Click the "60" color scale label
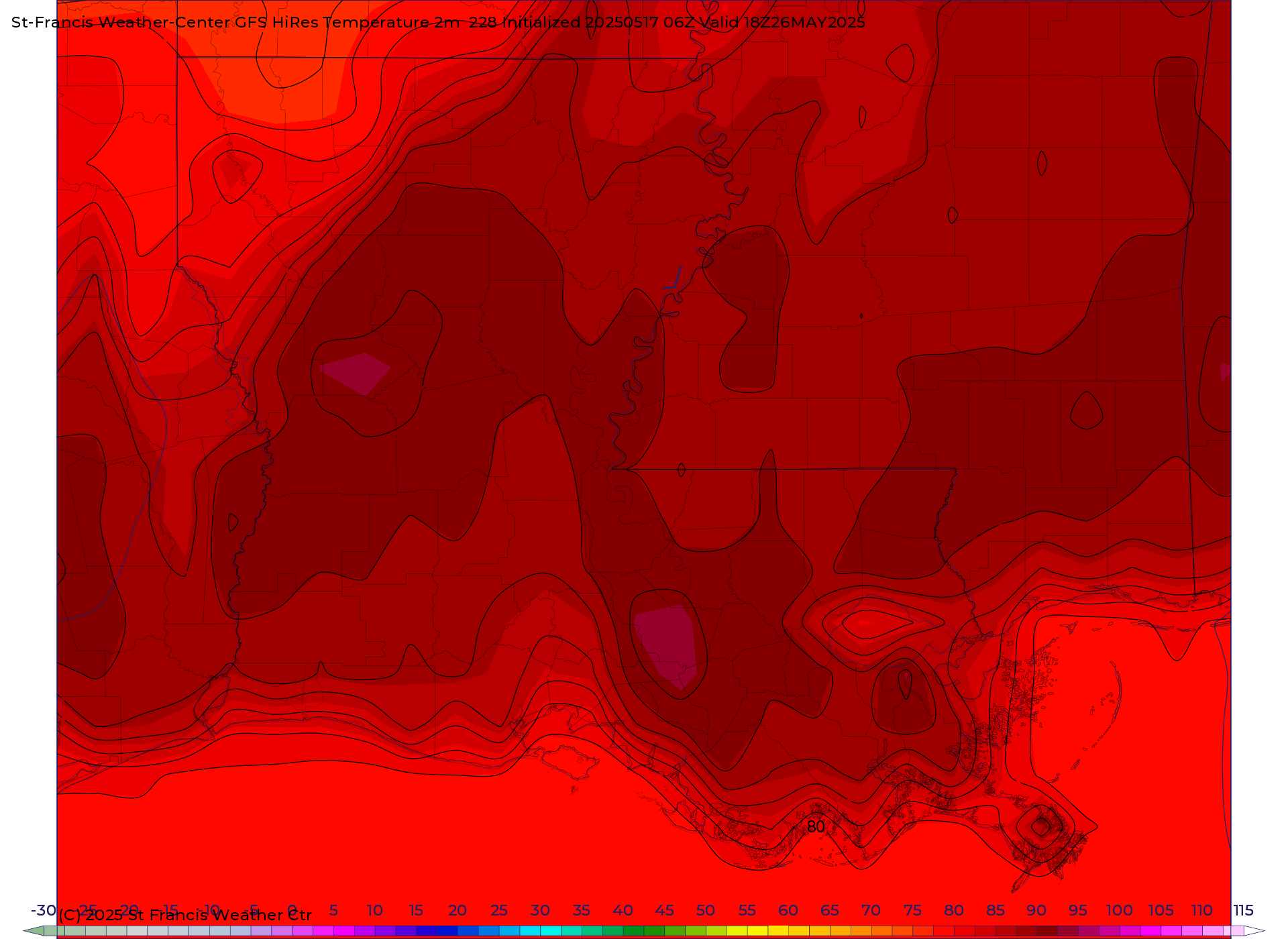This screenshot has height=939, width=1288. point(788,910)
